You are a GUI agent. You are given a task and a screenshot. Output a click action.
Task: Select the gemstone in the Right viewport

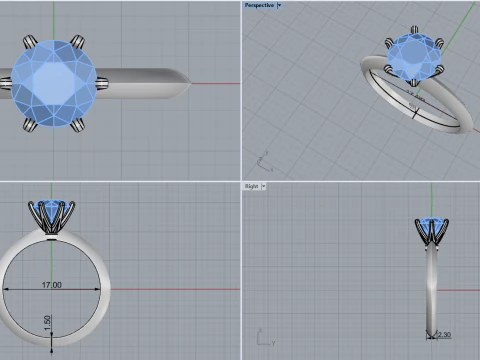[x=432, y=226]
